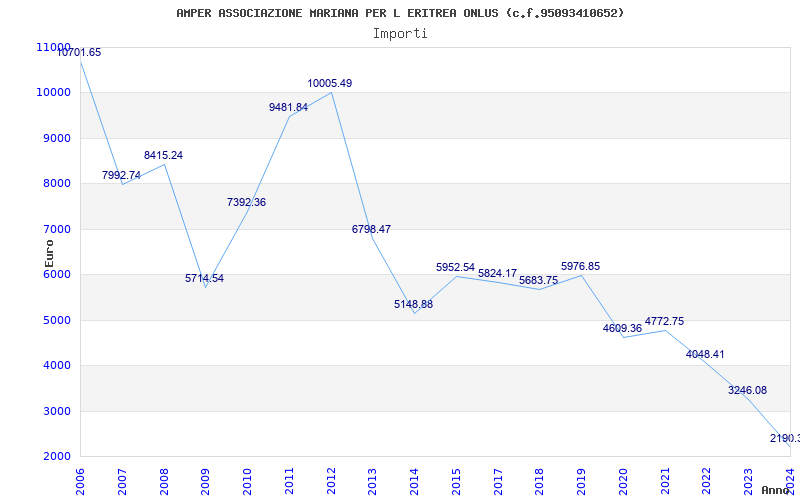This screenshot has width=800, height=500.
Task: Click year 2012 on the x-axis
Action: (x=330, y=479)
